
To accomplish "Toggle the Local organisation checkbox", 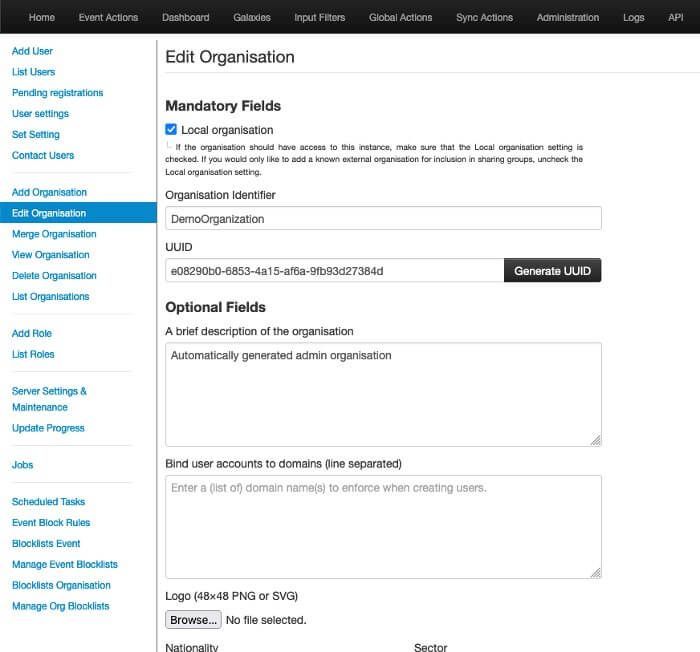I will [x=172, y=130].
